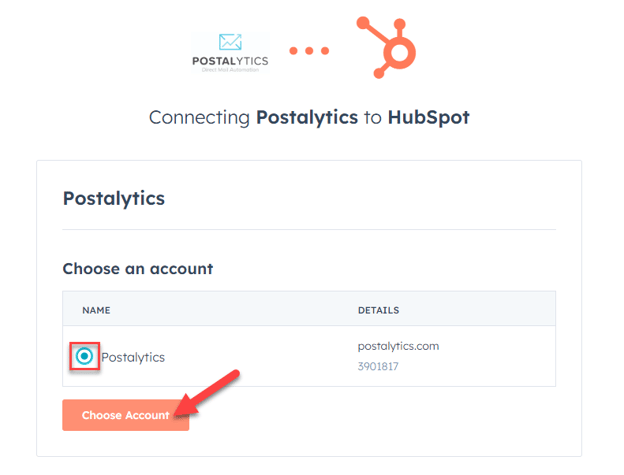Screen dimensions: 624x475
Task: Click the postalytics.com domain detail
Action: [x=398, y=346]
